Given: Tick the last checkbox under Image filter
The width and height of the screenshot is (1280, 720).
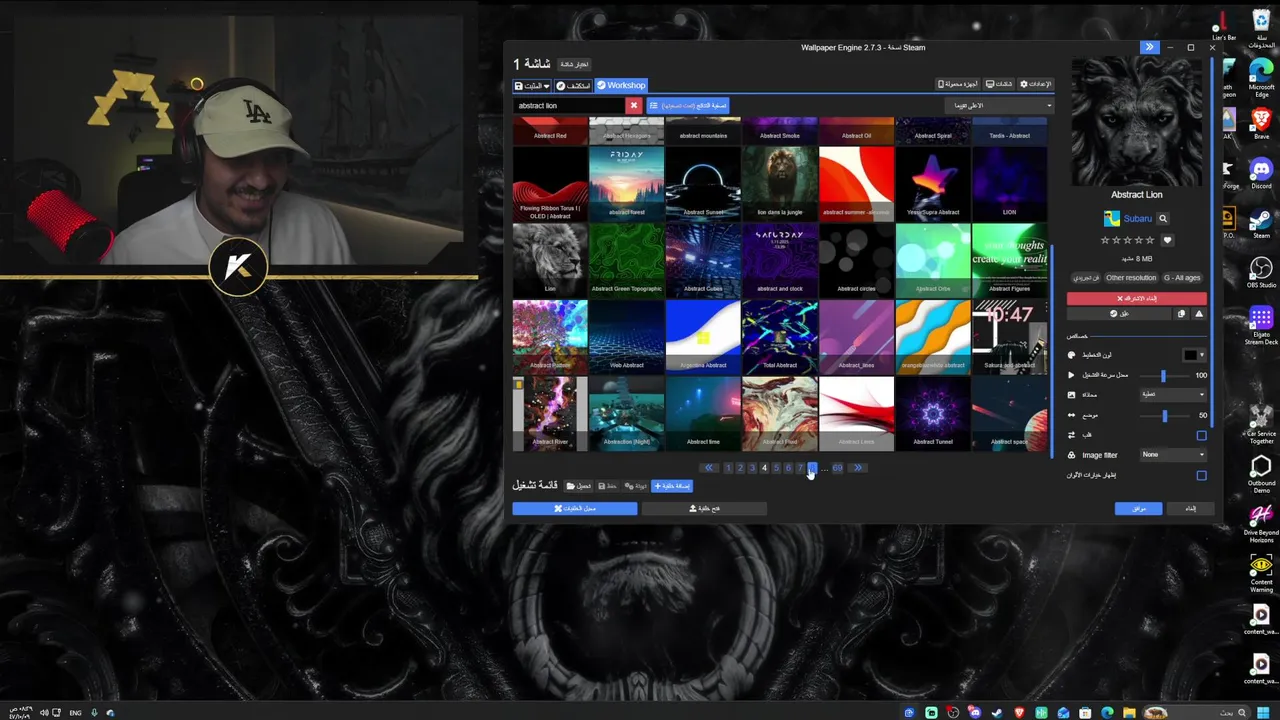Looking at the screenshot, I should [x=1202, y=475].
